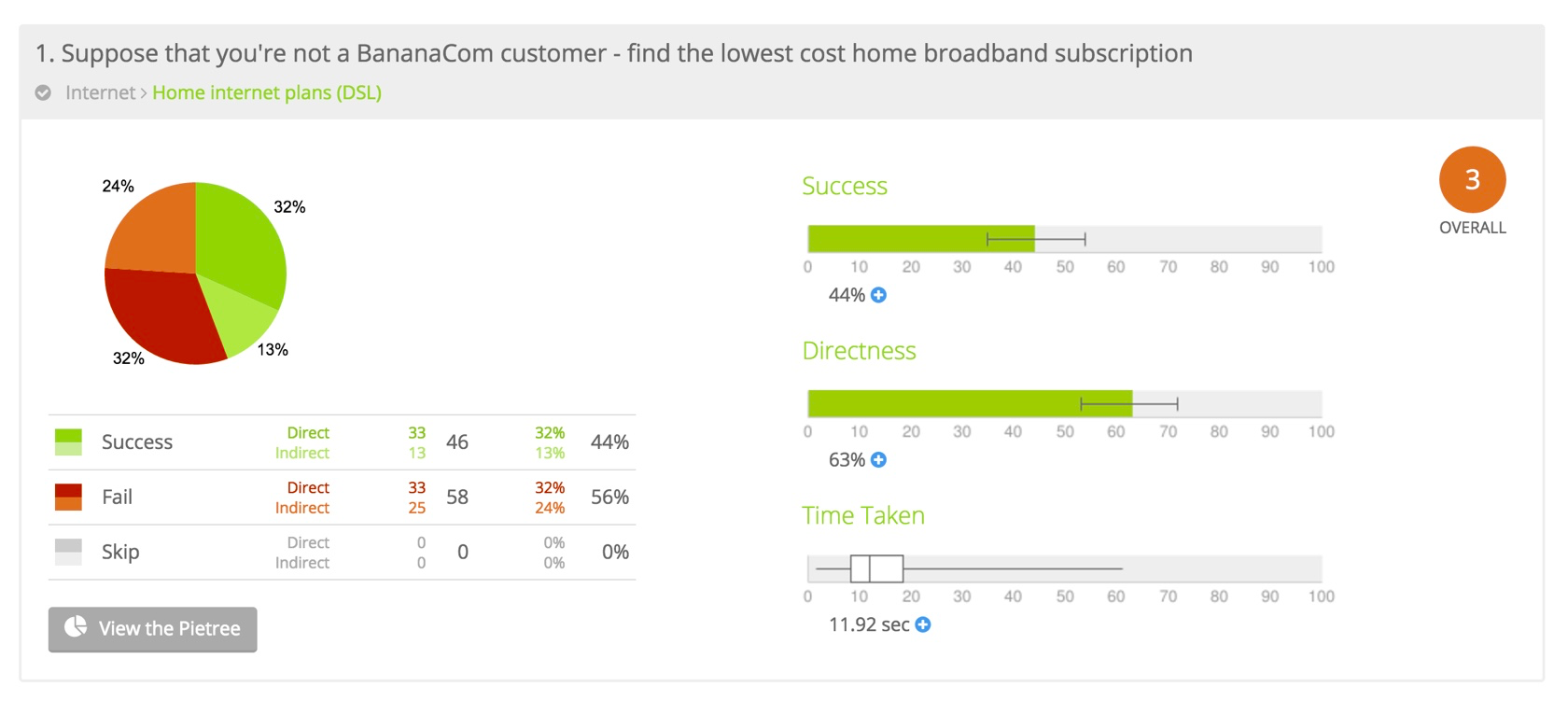Select the red Fail legend swatch
This screenshot has height=701, width=1568.
[68, 498]
